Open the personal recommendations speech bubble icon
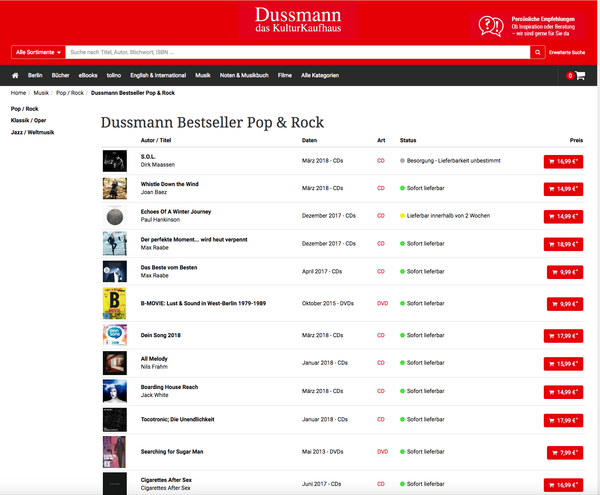Viewport: 600px width, 495px height. pyautogui.click(x=491, y=26)
